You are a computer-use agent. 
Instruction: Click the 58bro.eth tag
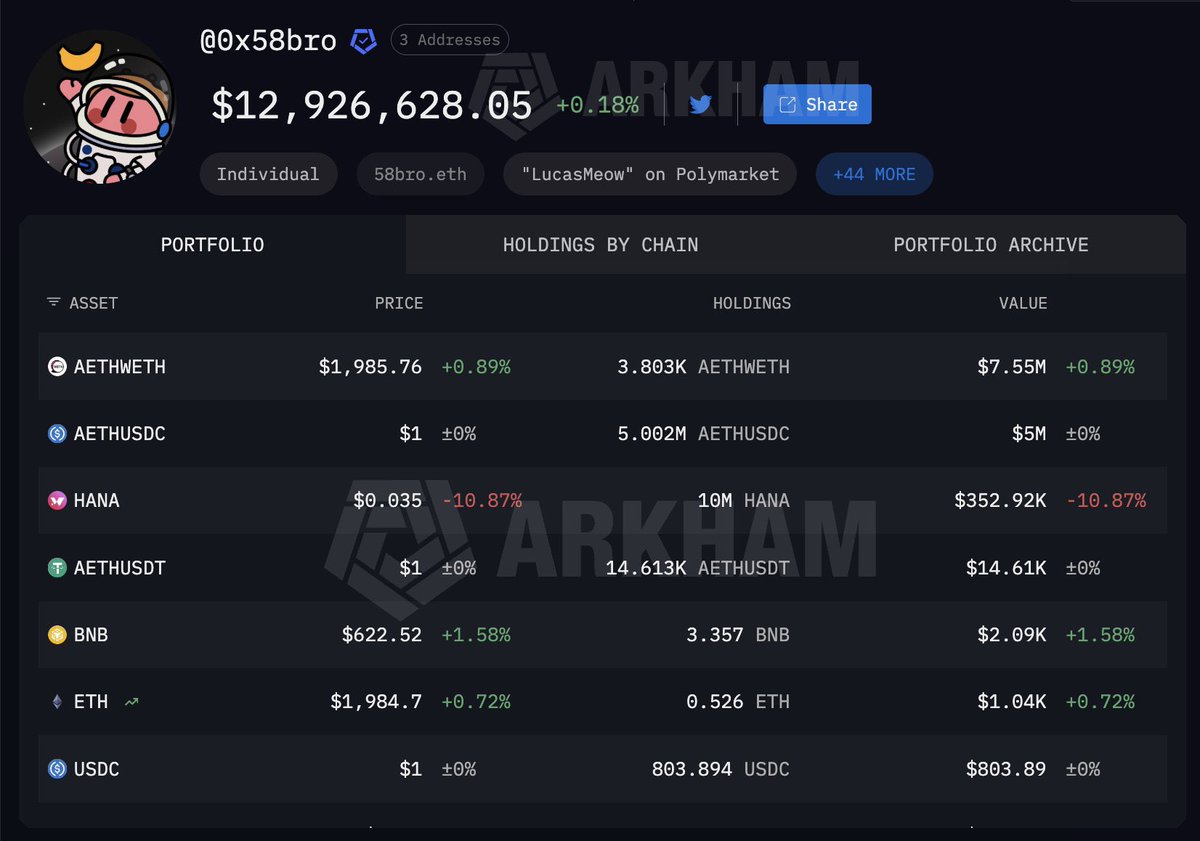tap(420, 174)
